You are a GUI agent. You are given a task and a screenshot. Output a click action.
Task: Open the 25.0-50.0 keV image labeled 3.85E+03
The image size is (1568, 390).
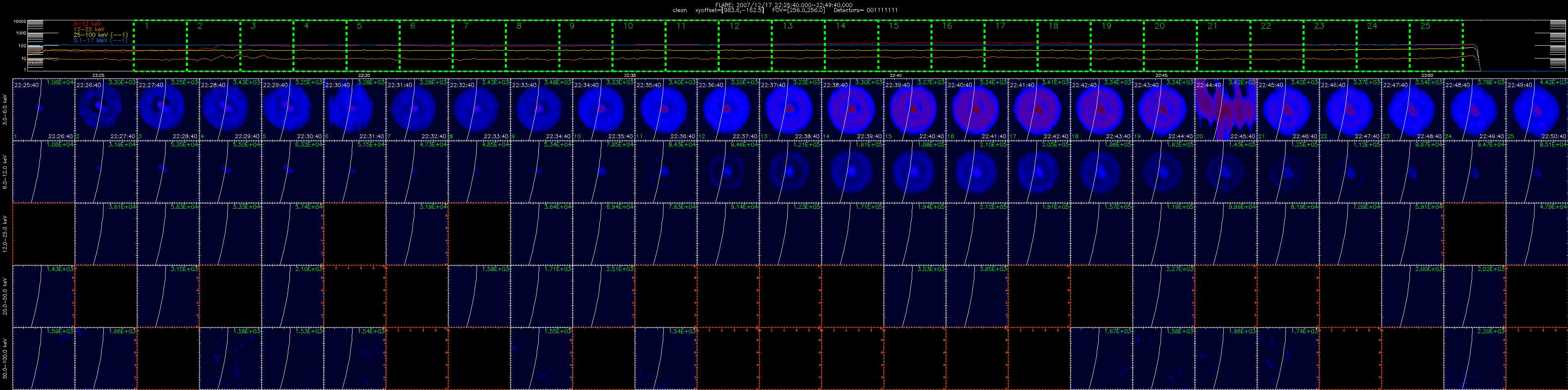pyautogui.click(x=977, y=296)
